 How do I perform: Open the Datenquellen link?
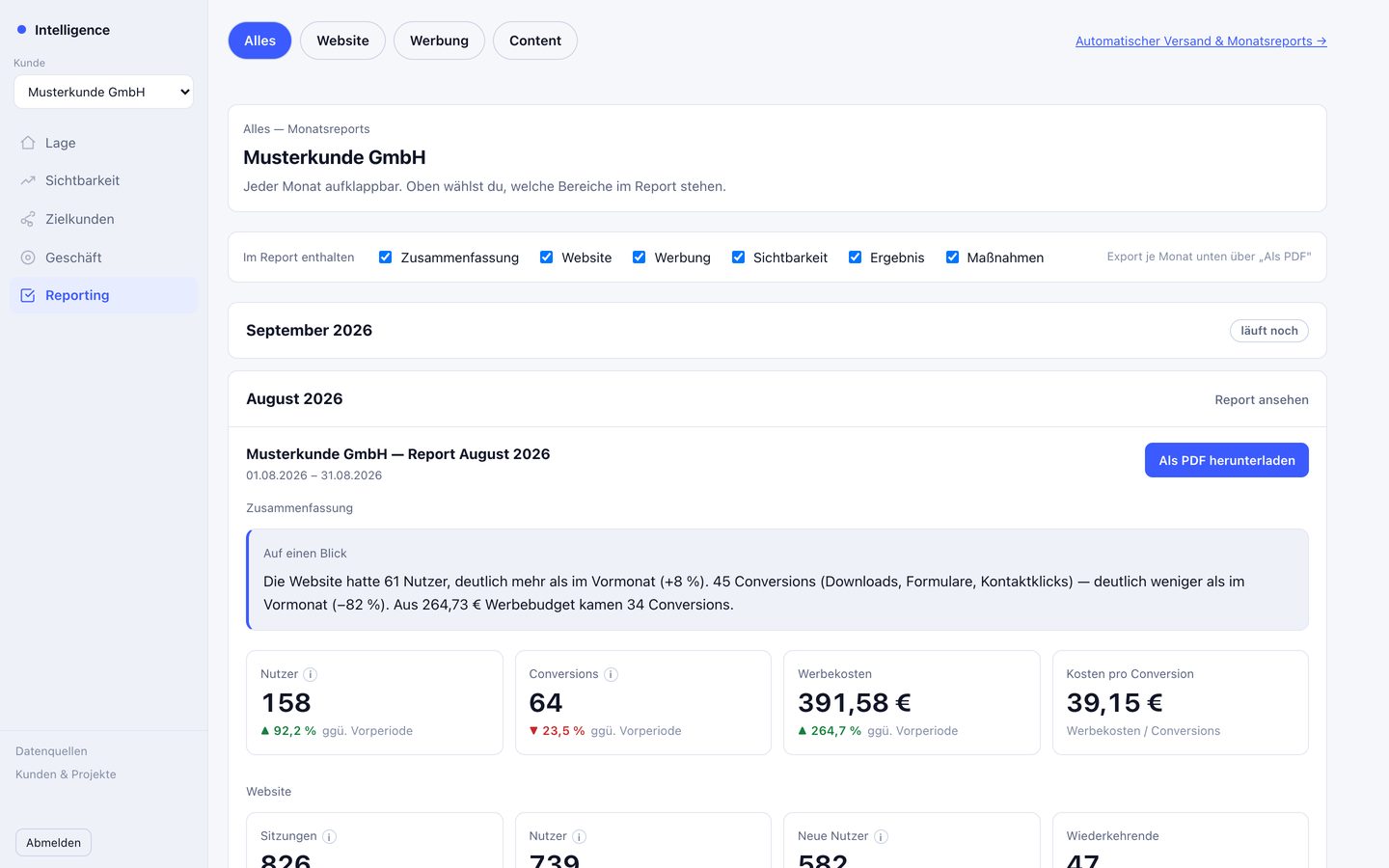click(51, 751)
